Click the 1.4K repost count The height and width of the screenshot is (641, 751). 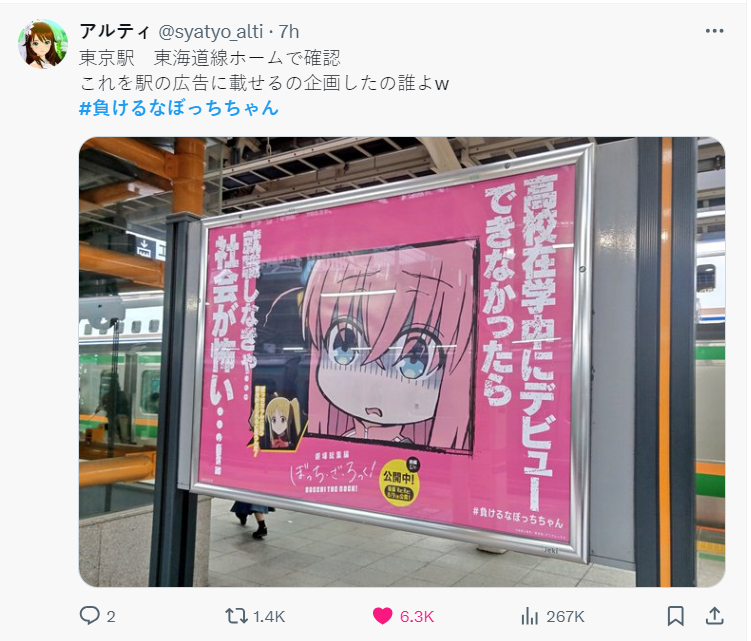click(269, 617)
